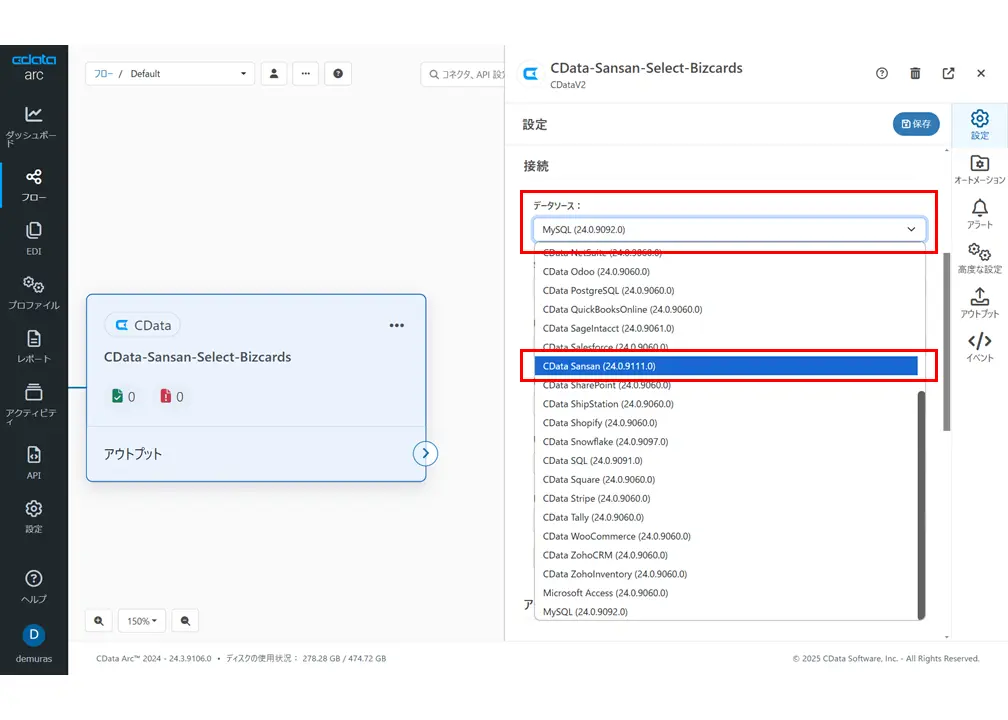Open the Dashboard page in the sidebar
The height and width of the screenshot is (720, 1008).
(33, 126)
